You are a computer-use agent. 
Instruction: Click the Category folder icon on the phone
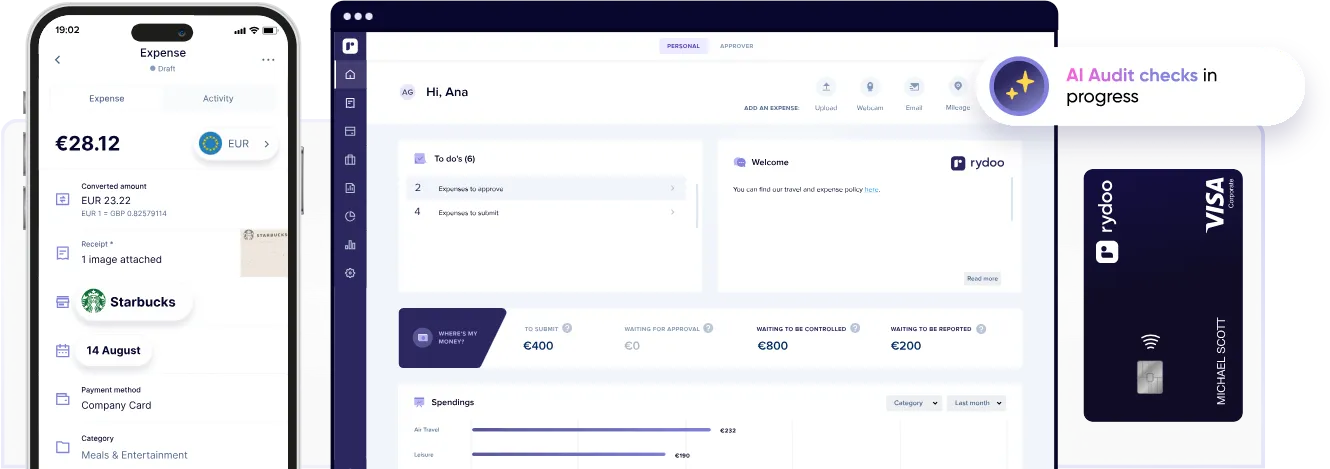pos(62,447)
